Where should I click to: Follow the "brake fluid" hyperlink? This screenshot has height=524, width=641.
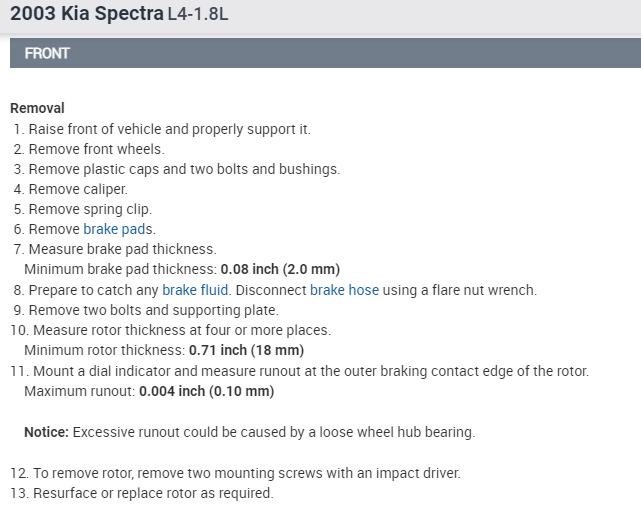click(x=195, y=290)
